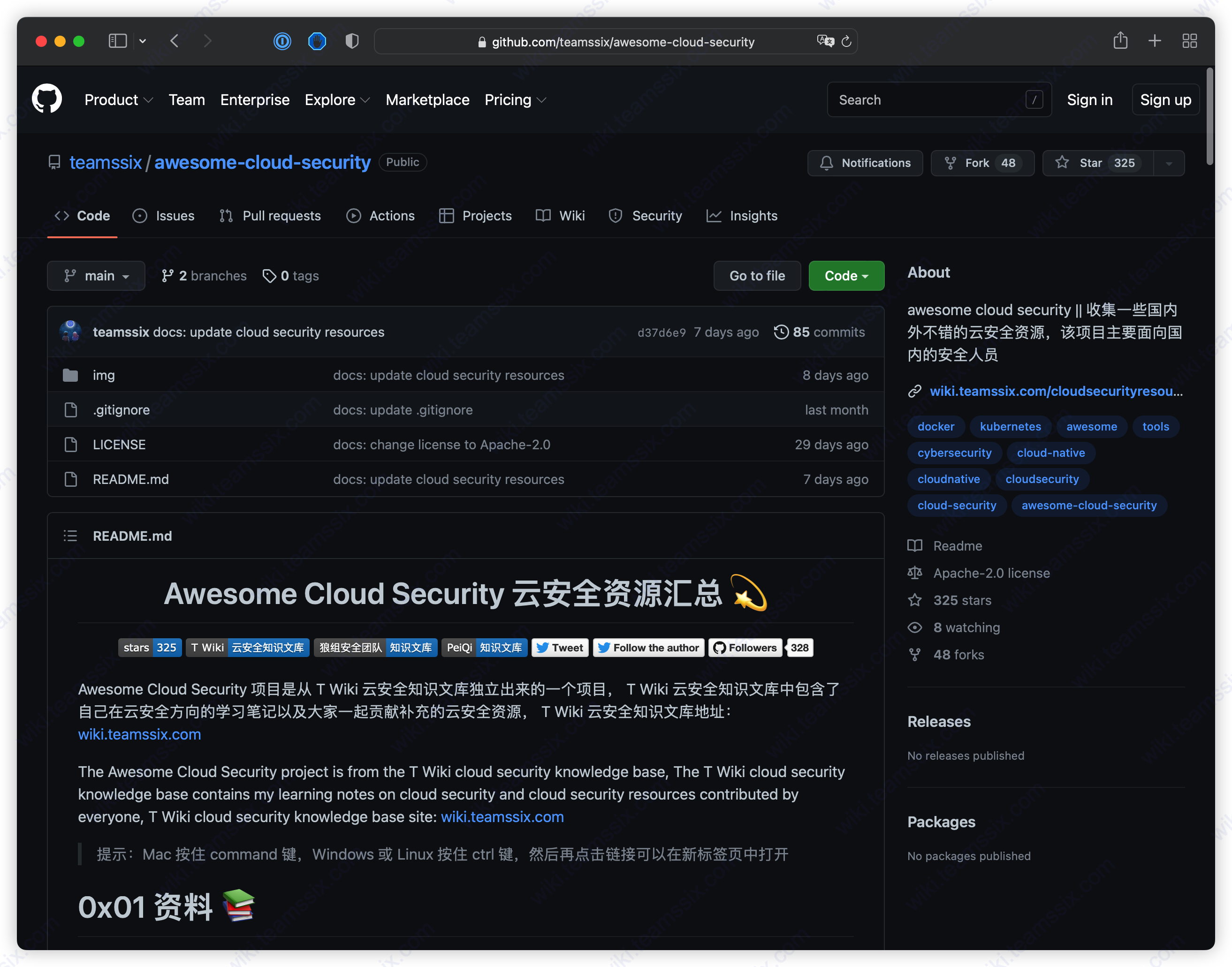Open the .gitignore file
This screenshot has height=967, width=1232.
click(121, 410)
